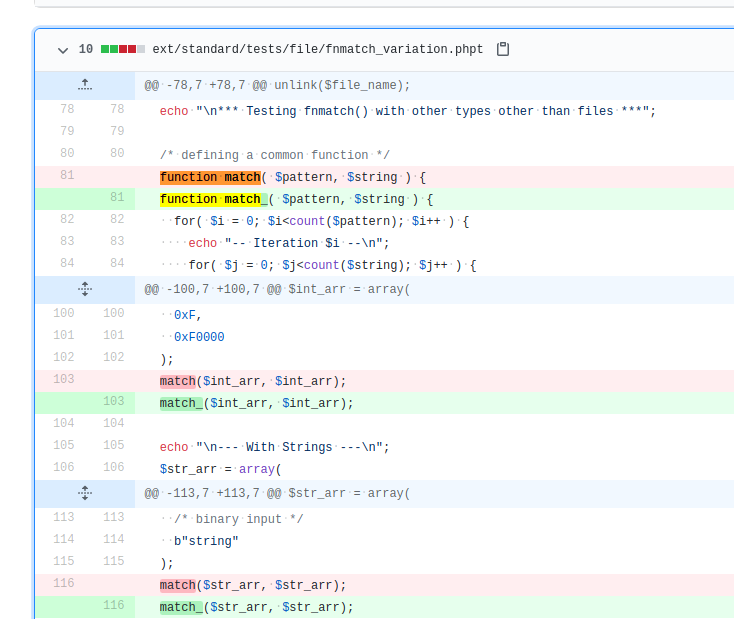Click the hunk header for unlink($file_name)
The image size is (734, 619).
pos(277,85)
